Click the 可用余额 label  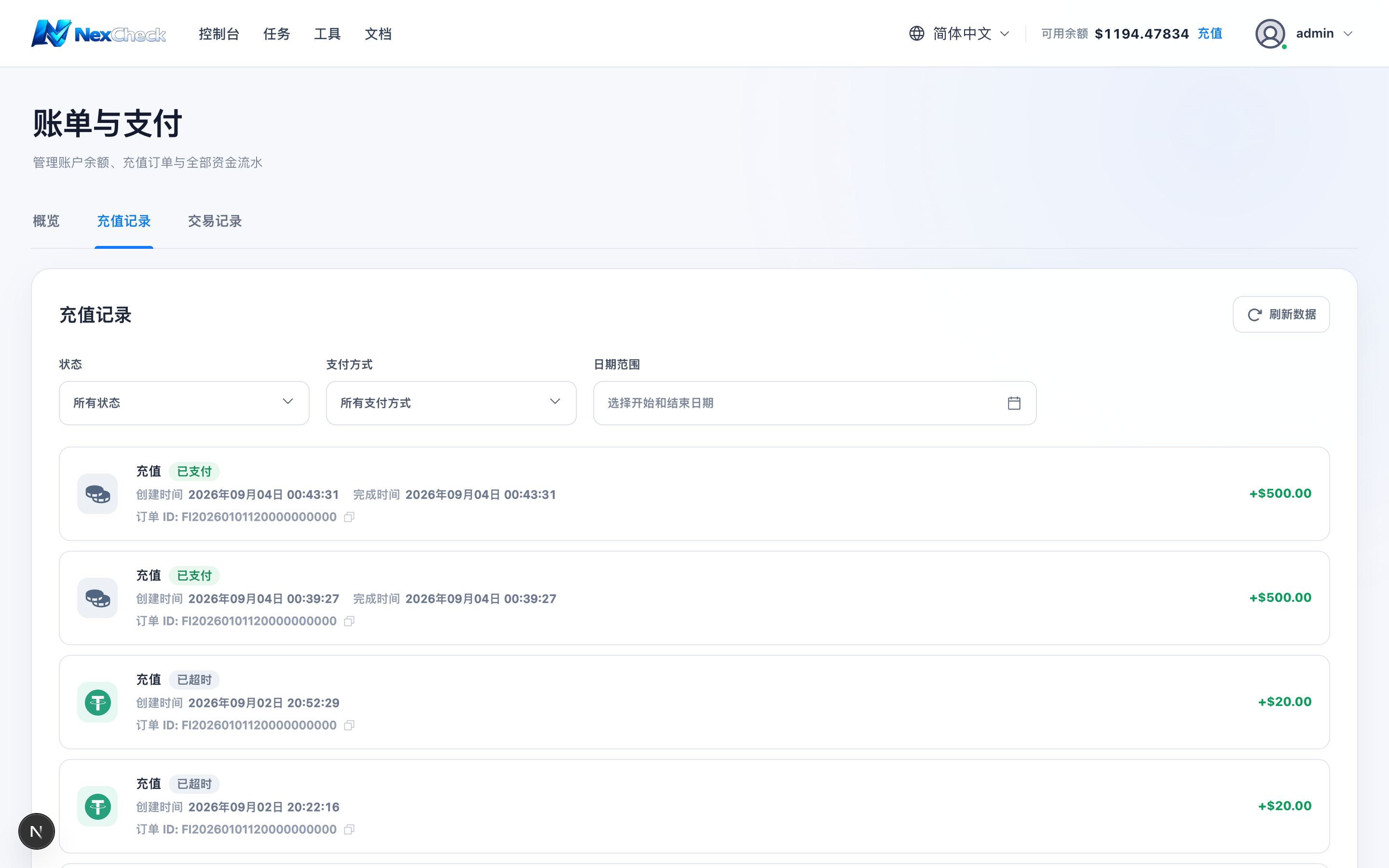coord(1064,34)
